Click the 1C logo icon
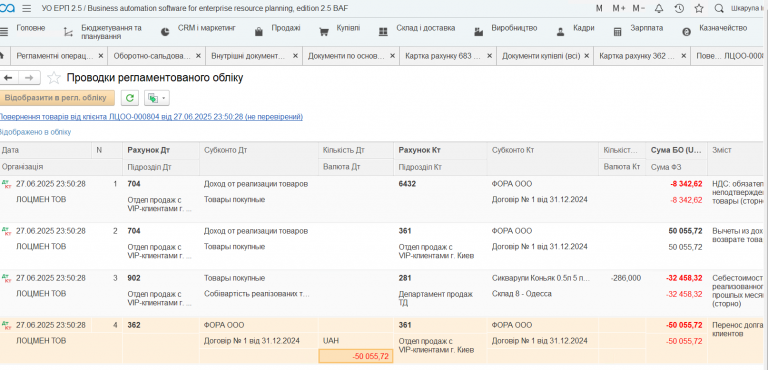The height and width of the screenshot is (370, 768). (x=7, y=8)
